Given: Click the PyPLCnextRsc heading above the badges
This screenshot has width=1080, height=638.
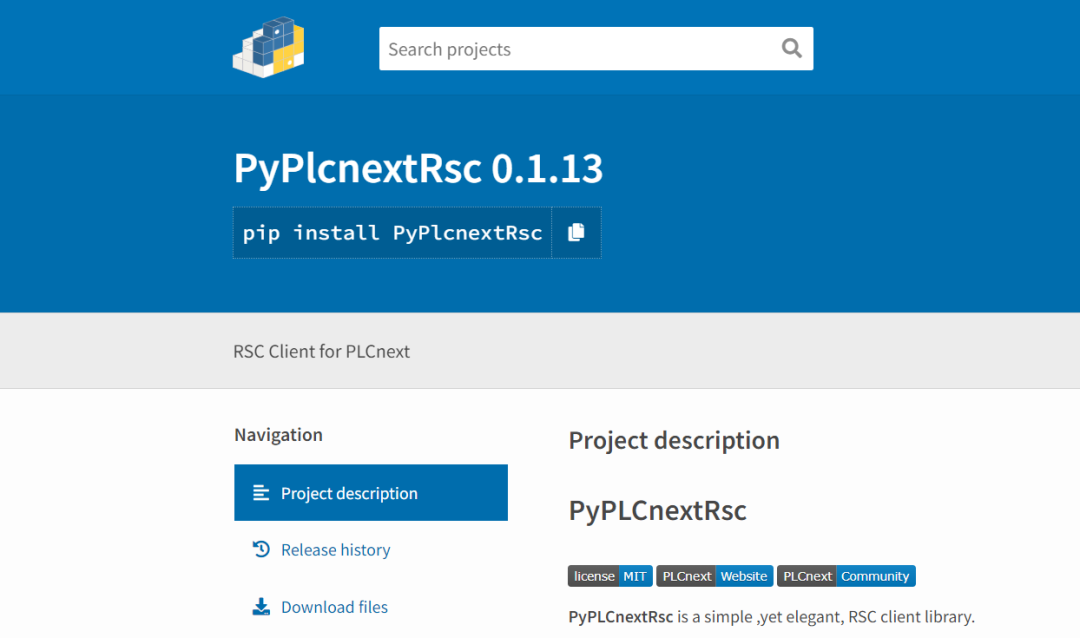Looking at the screenshot, I should [657, 511].
